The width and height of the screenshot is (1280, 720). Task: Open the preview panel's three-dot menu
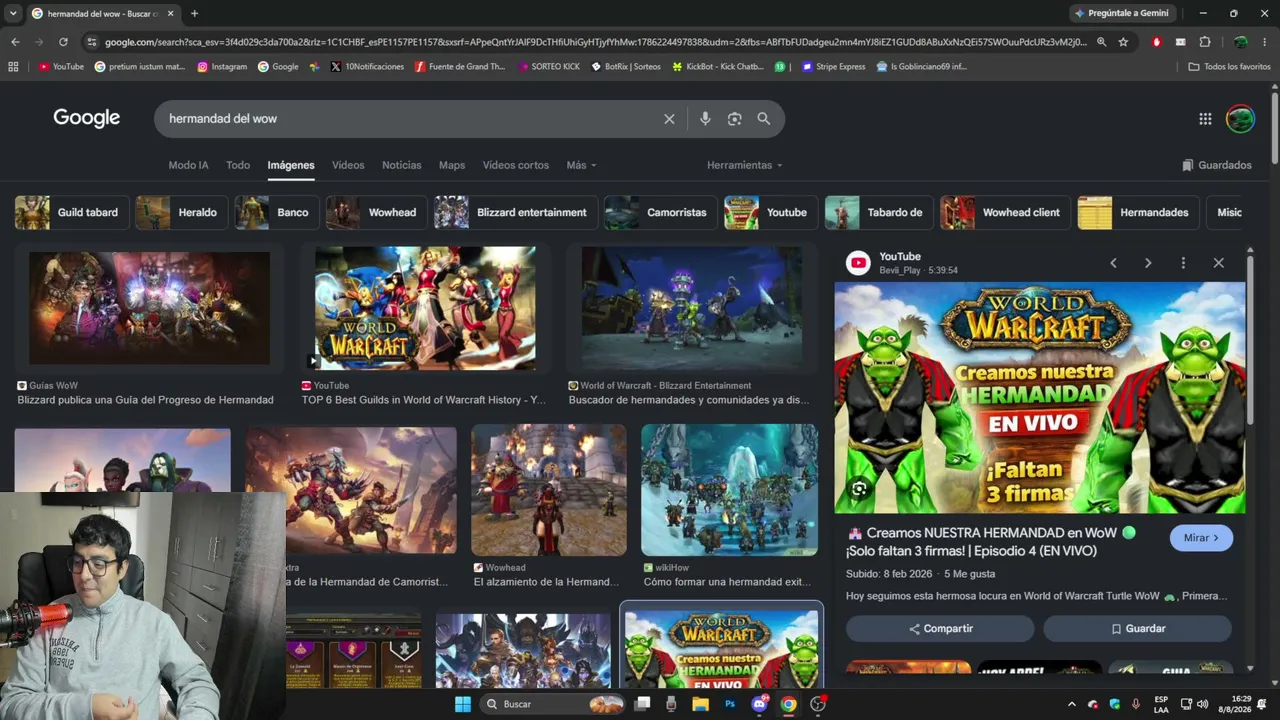[1183, 263]
